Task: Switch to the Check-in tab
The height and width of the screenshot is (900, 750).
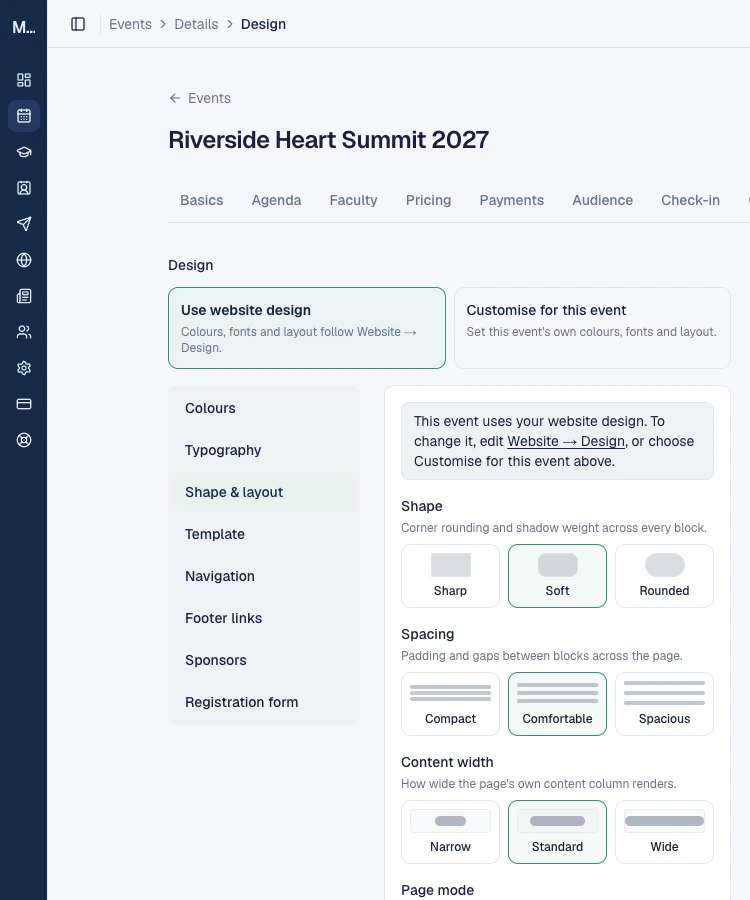Action: tap(690, 200)
